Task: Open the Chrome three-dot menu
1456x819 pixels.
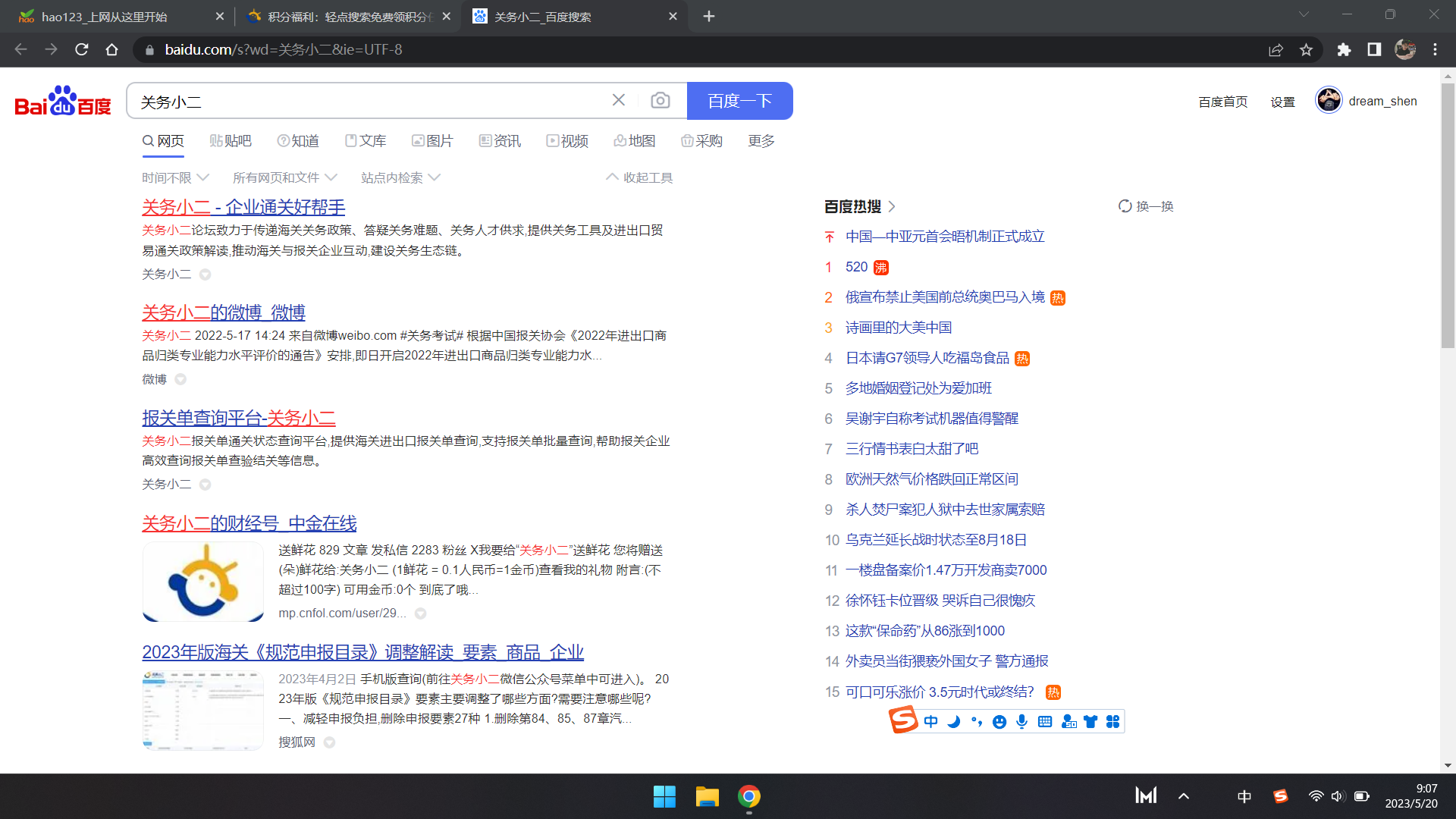Action: 1435,49
